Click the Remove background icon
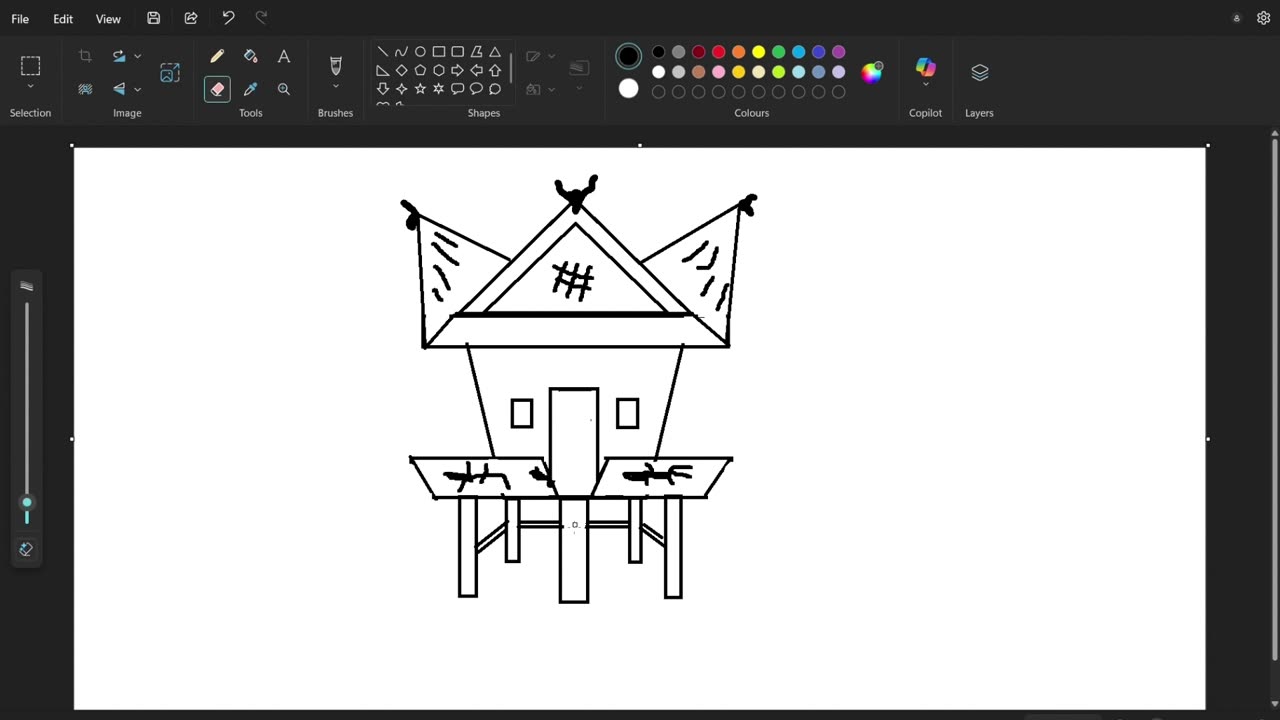This screenshot has width=1280, height=720. click(x=85, y=89)
